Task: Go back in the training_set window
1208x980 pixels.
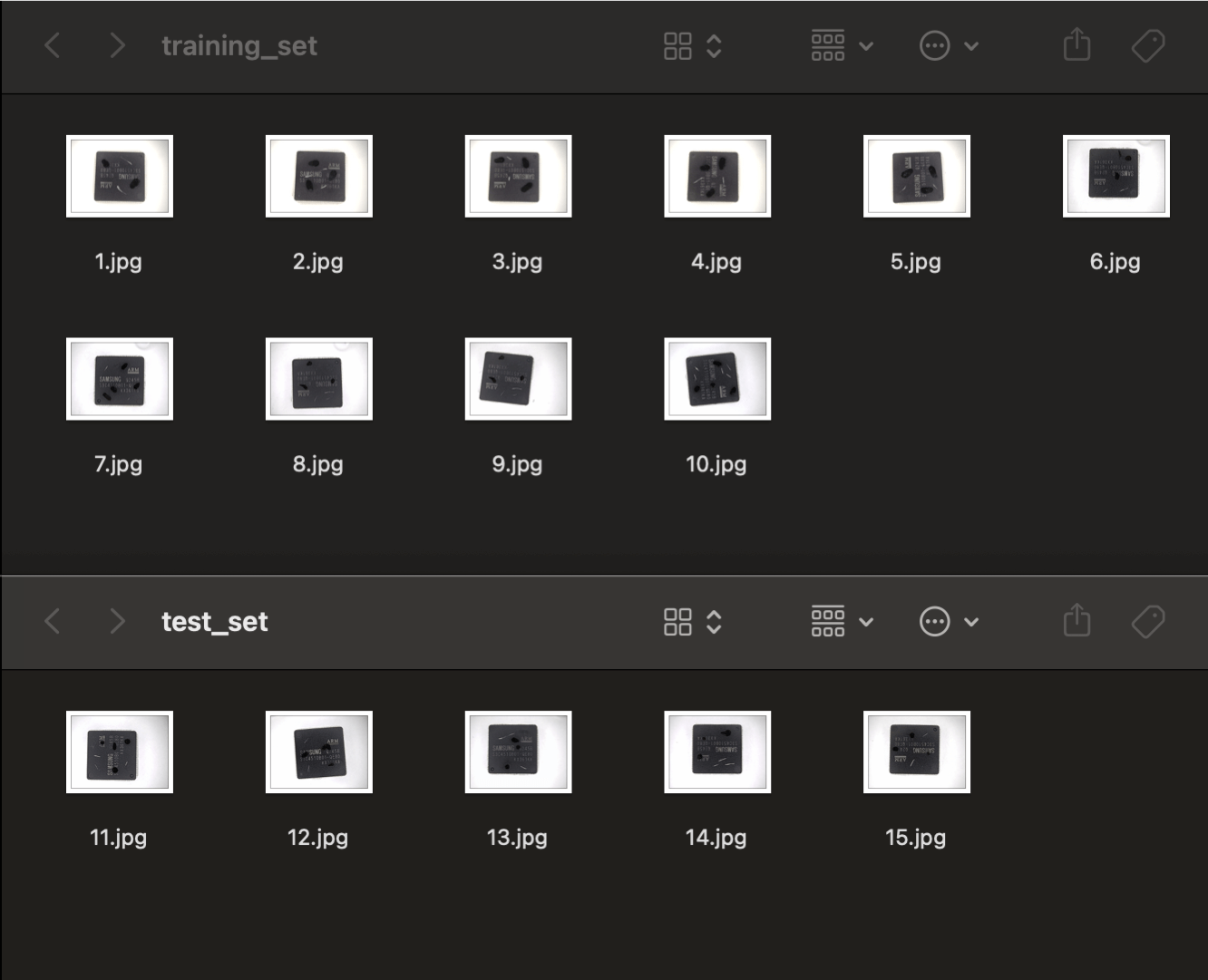Action: (53, 45)
